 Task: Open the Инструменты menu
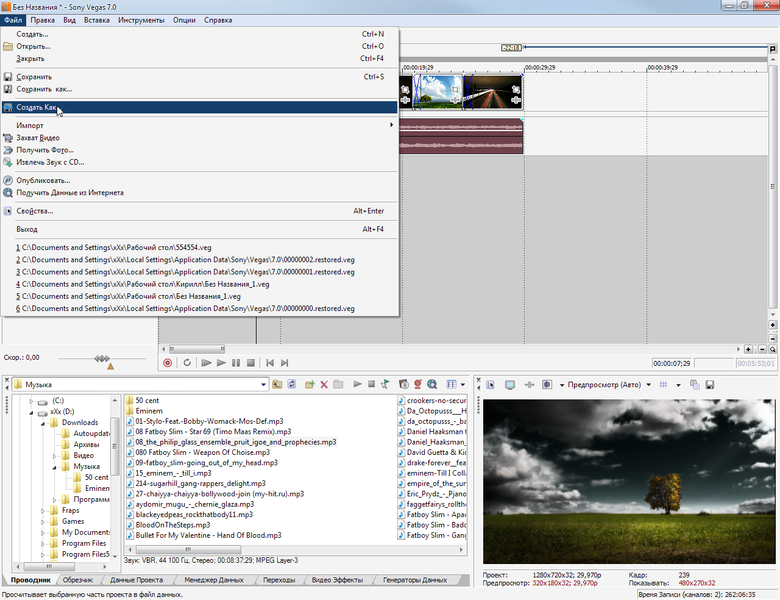click(141, 20)
